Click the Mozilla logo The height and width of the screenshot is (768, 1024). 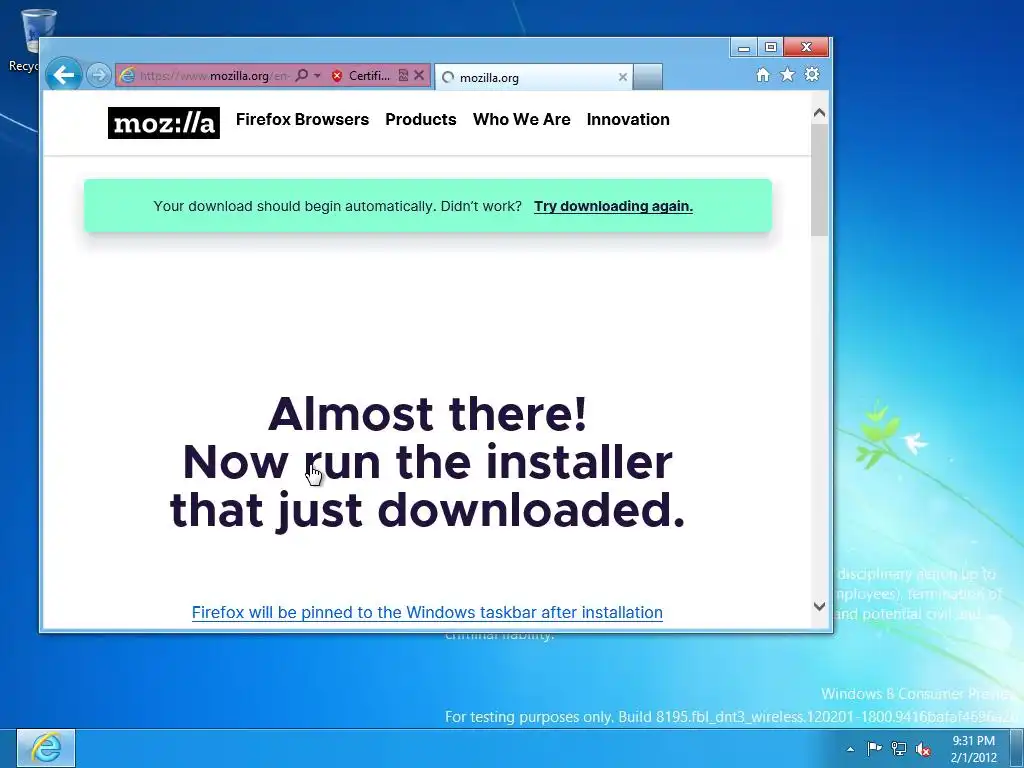pyautogui.click(x=164, y=123)
